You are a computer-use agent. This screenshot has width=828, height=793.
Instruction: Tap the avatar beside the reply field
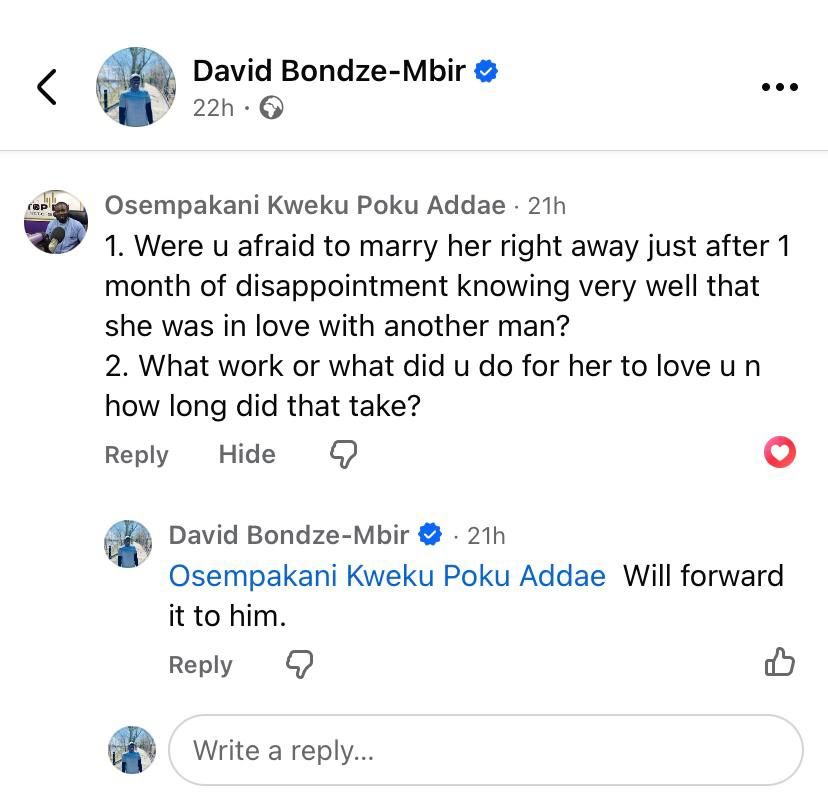(132, 750)
